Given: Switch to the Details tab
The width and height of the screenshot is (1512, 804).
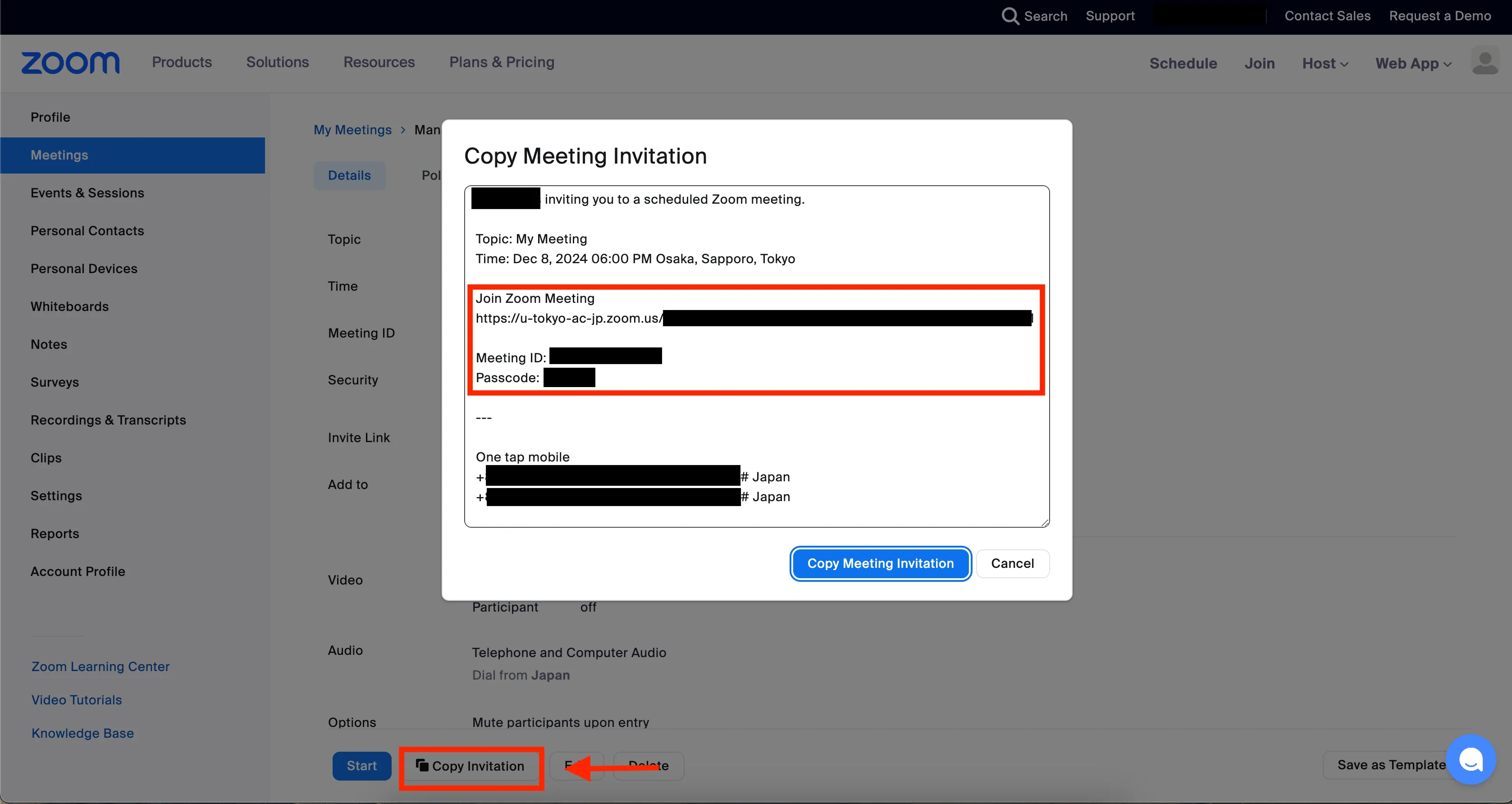Looking at the screenshot, I should (x=349, y=175).
